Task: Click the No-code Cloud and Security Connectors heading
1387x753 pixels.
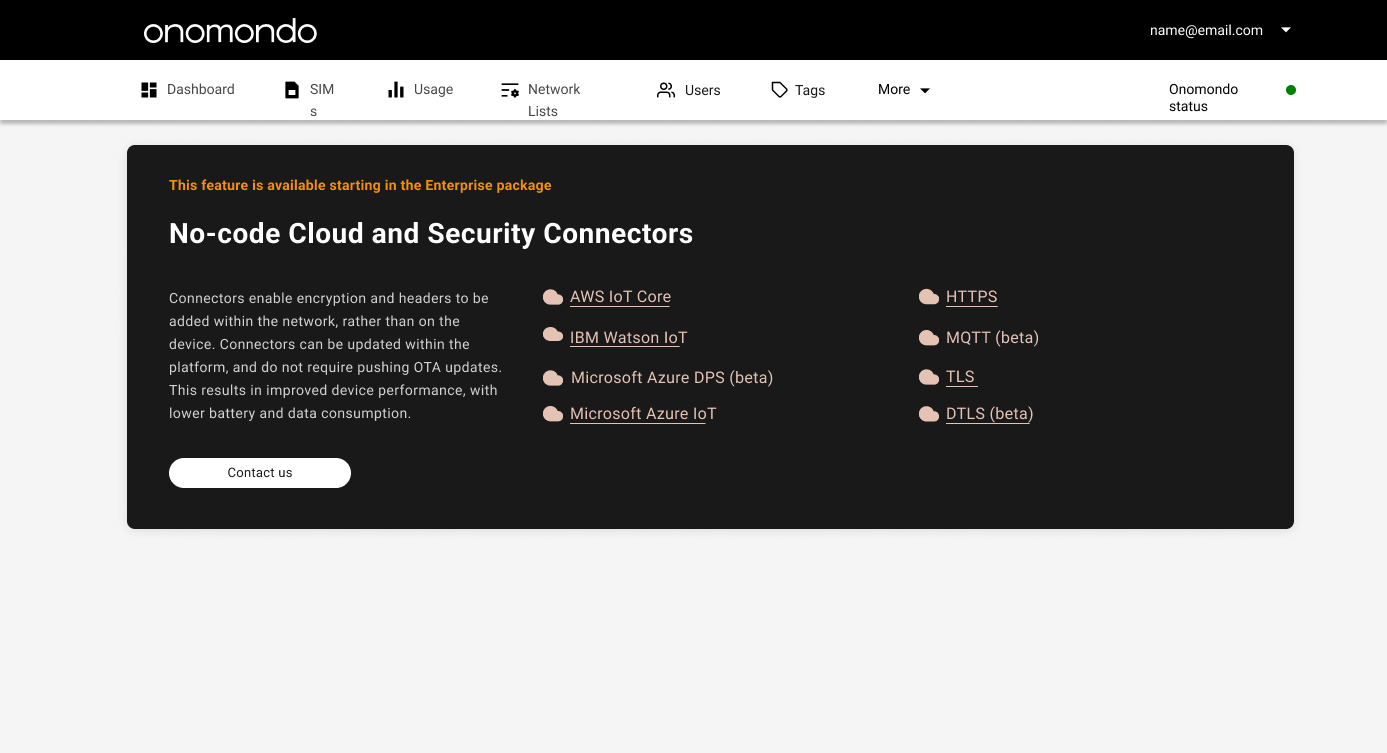Action: [x=431, y=234]
